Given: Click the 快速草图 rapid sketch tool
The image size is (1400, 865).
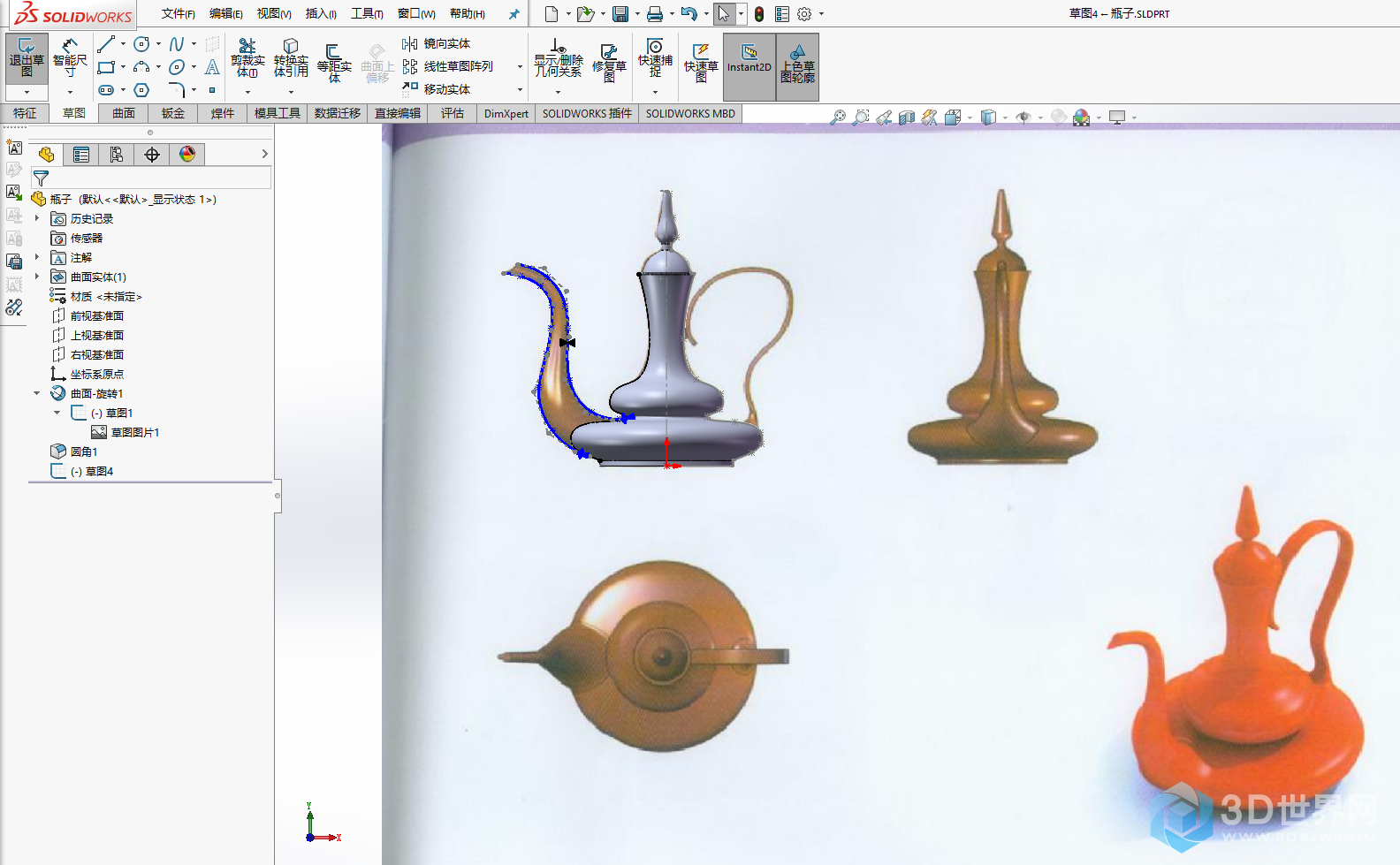Looking at the screenshot, I should click(x=701, y=62).
